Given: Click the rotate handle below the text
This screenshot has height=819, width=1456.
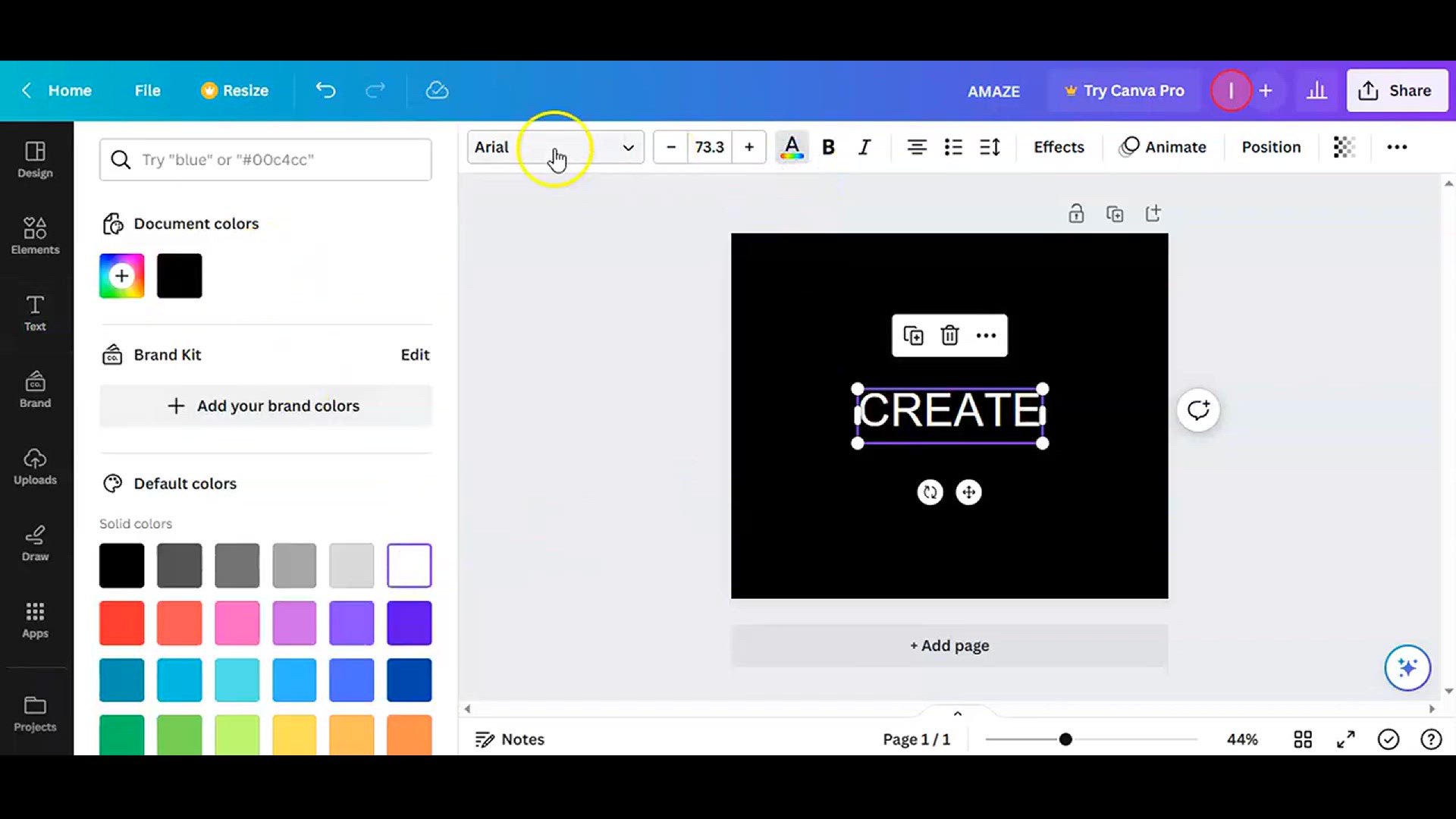Looking at the screenshot, I should click(930, 492).
